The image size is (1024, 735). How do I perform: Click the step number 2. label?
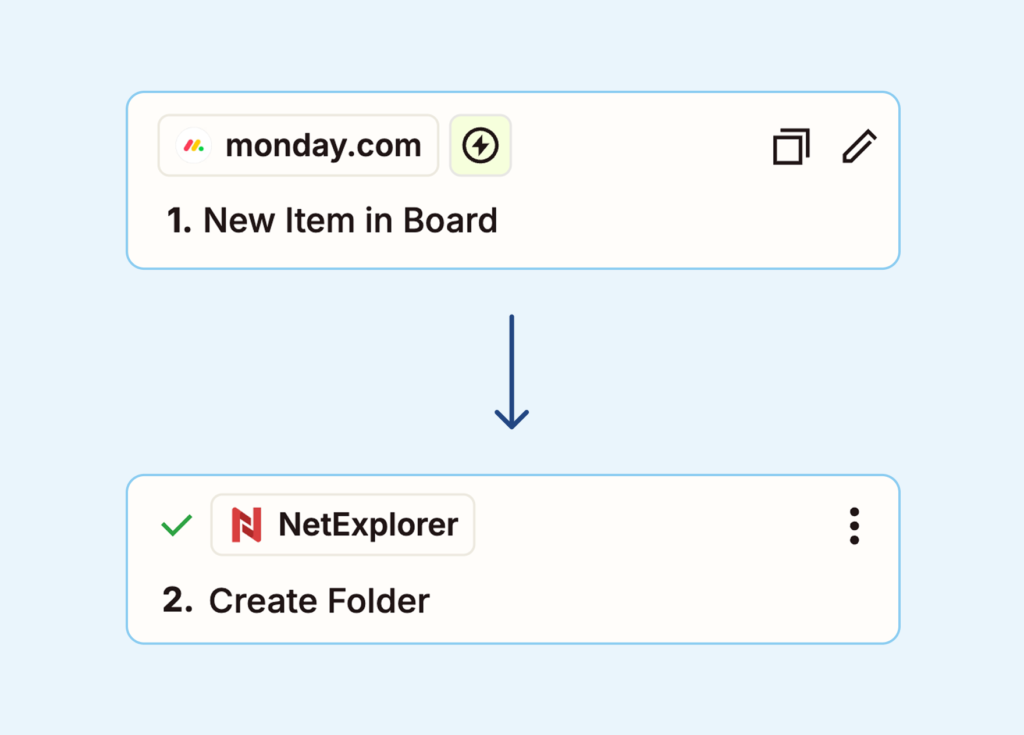tap(177, 601)
